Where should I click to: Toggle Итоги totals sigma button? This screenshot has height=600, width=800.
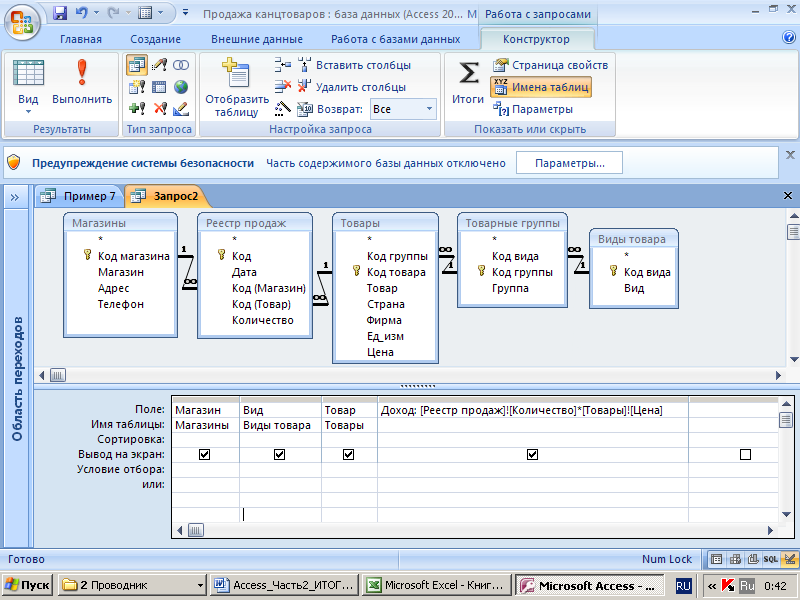click(x=468, y=82)
